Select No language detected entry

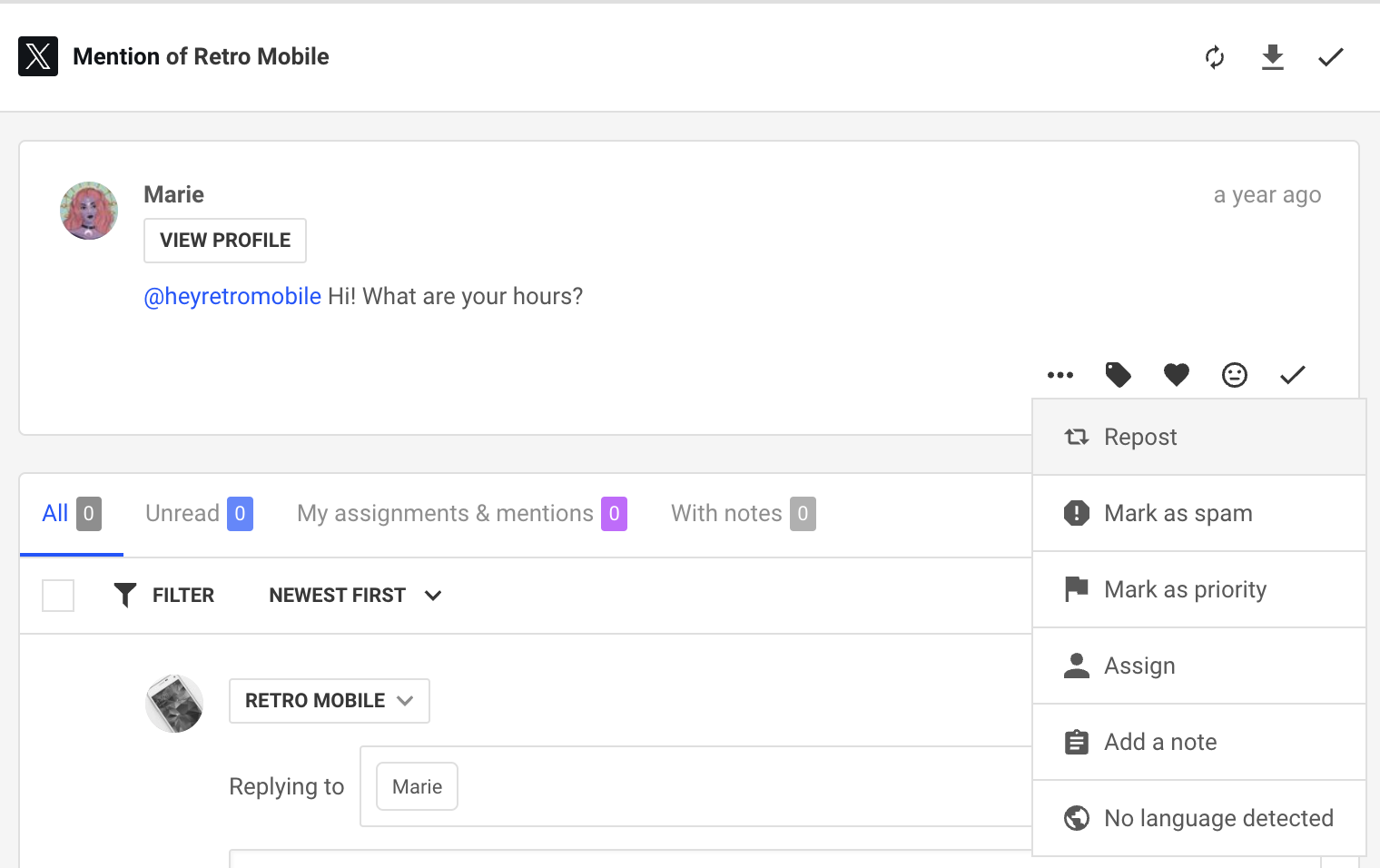click(1199, 818)
